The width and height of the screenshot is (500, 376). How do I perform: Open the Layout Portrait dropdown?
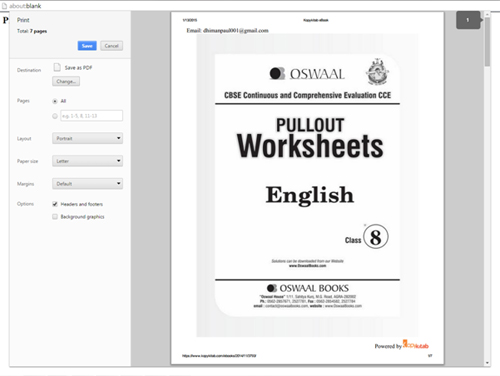87,138
